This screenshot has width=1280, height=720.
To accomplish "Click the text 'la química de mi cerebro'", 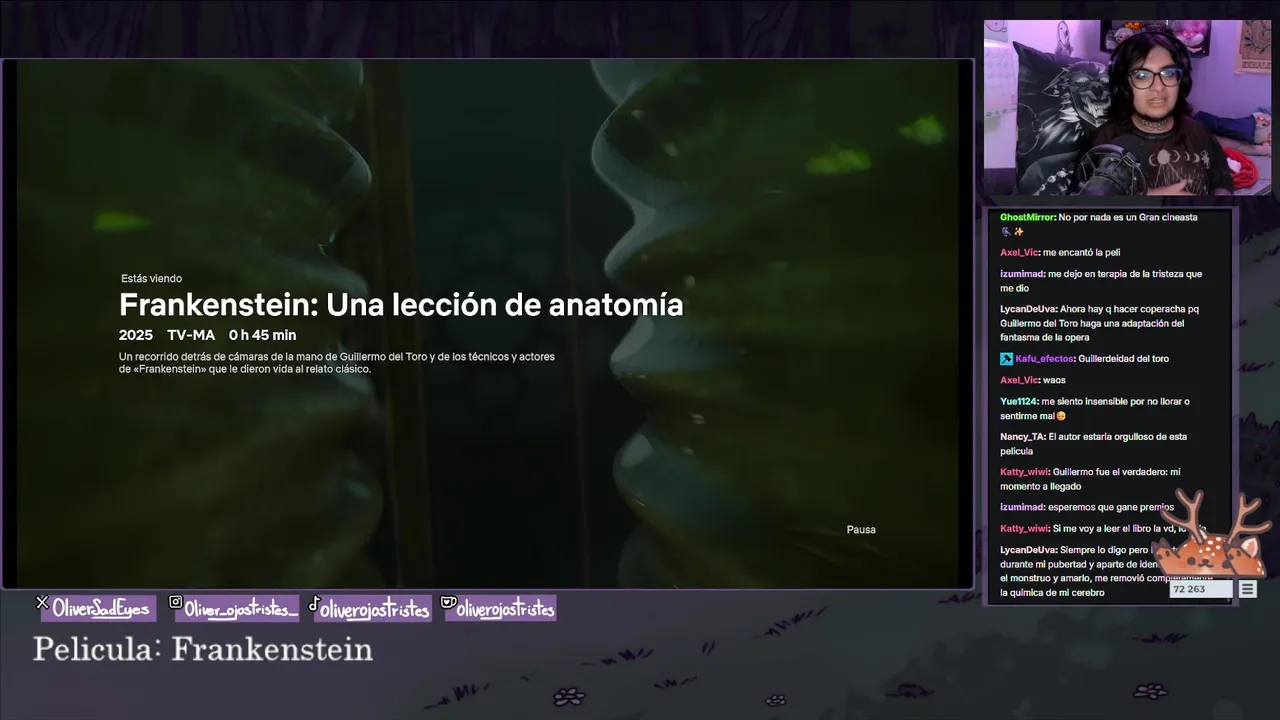I will tap(1052, 593).
